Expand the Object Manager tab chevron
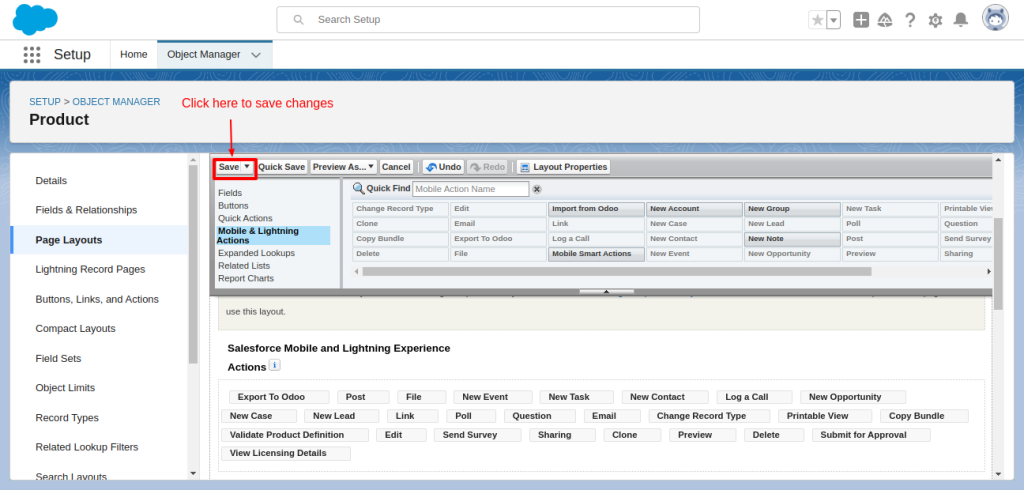The width and height of the screenshot is (1024, 490). tap(256, 55)
